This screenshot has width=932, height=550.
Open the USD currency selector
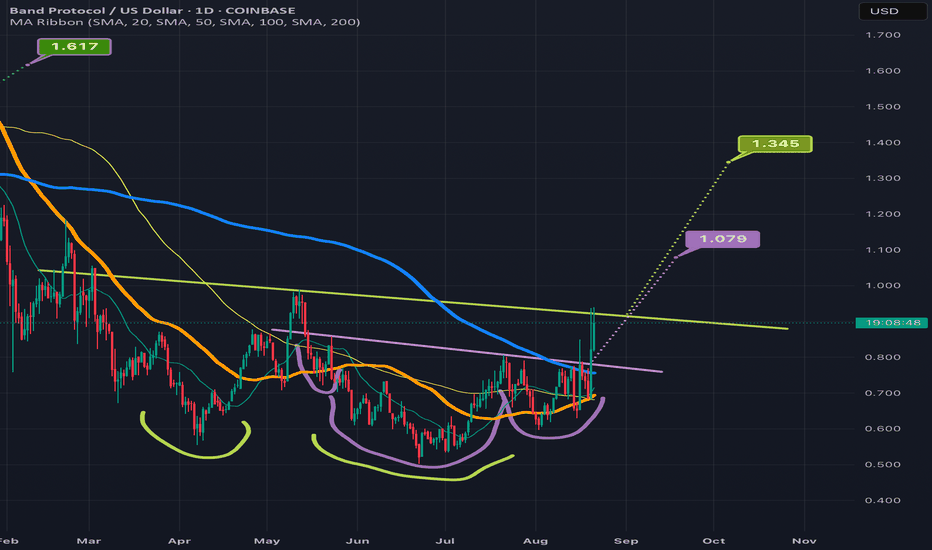point(893,11)
